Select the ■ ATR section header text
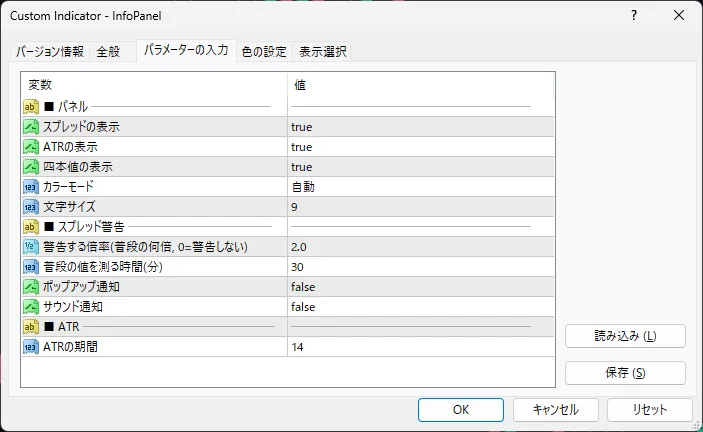The image size is (703, 432). tap(62, 327)
